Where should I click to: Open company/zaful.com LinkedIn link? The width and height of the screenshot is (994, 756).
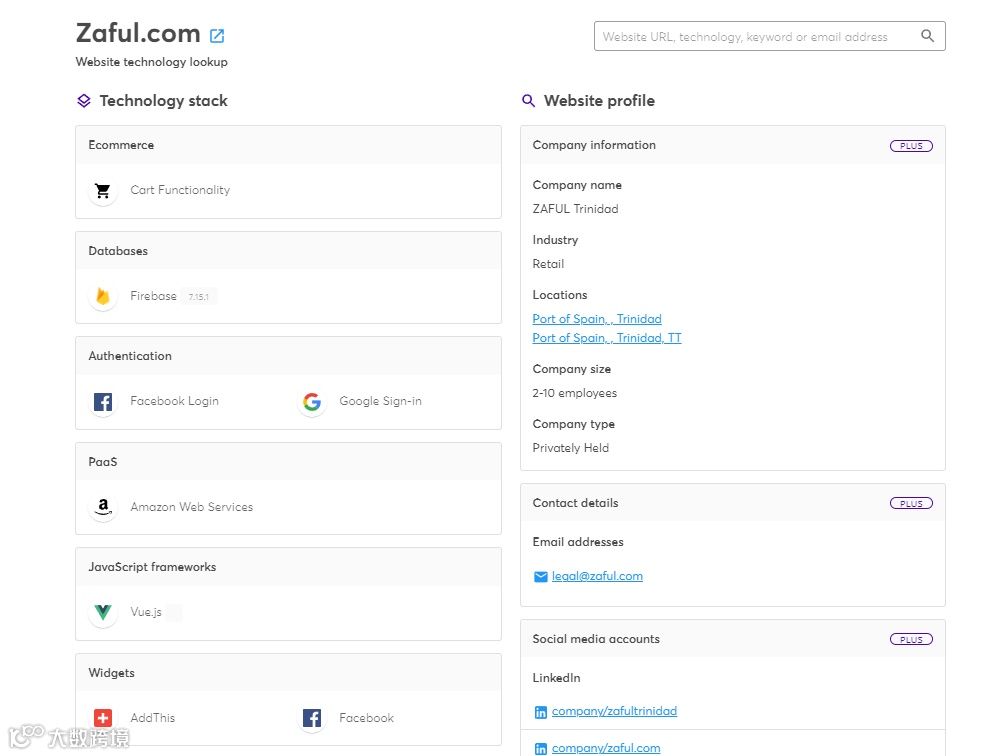tap(606, 748)
